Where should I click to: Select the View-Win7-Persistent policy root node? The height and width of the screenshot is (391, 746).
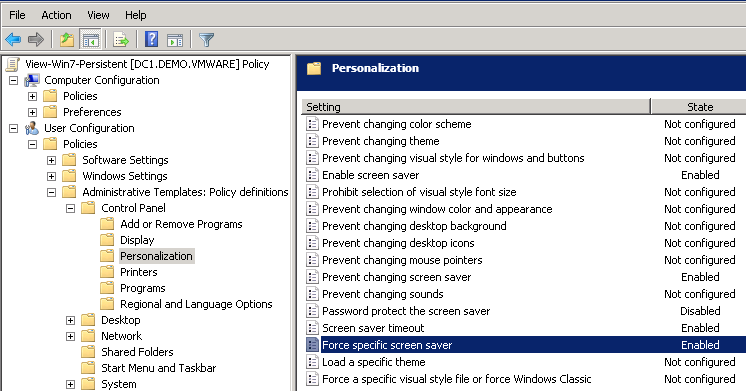tap(147, 64)
